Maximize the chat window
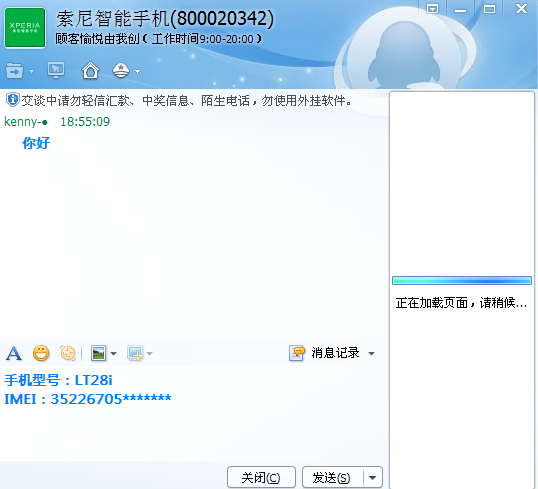Image resolution: width=538 pixels, height=489 pixels. click(489, 9)
